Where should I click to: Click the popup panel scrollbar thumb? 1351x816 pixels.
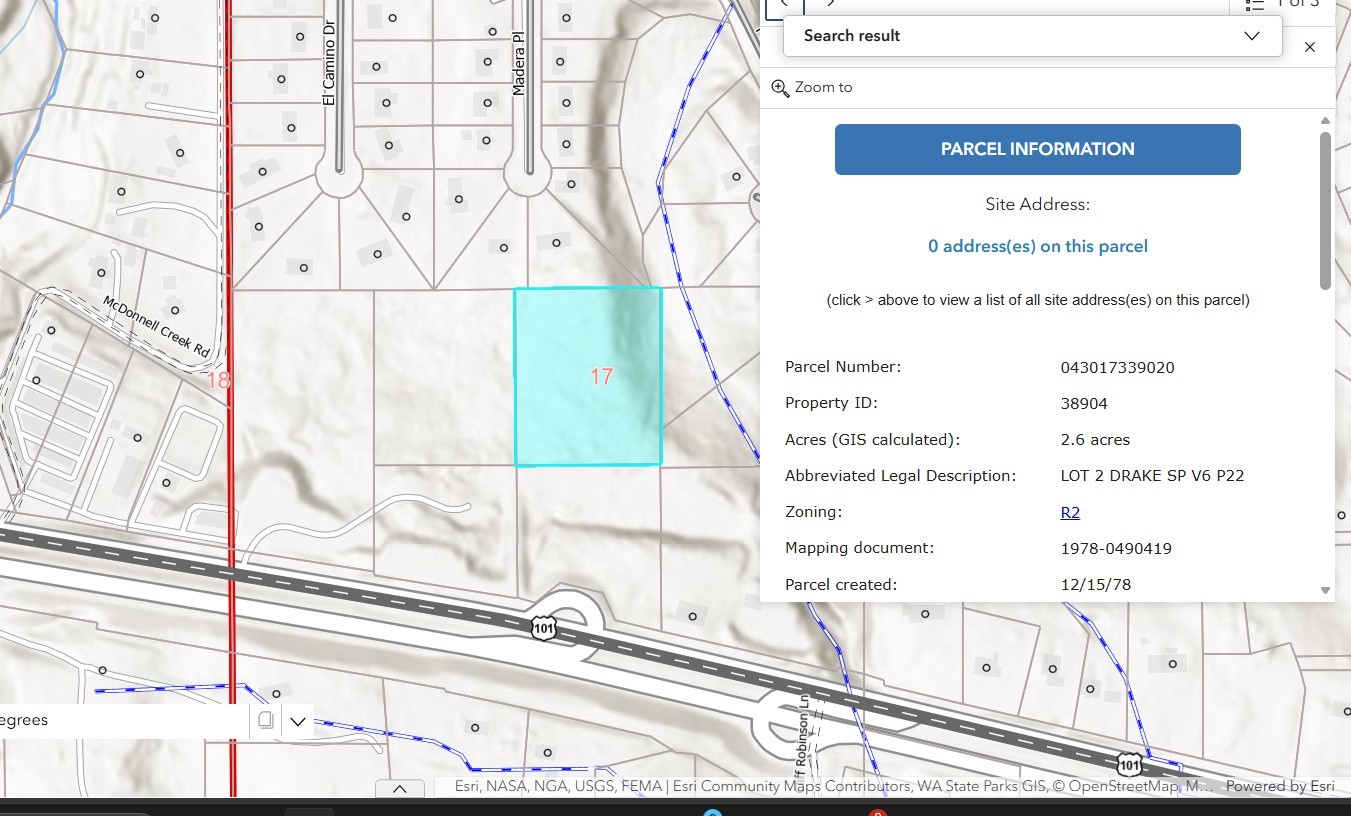tap(1326, 210)
